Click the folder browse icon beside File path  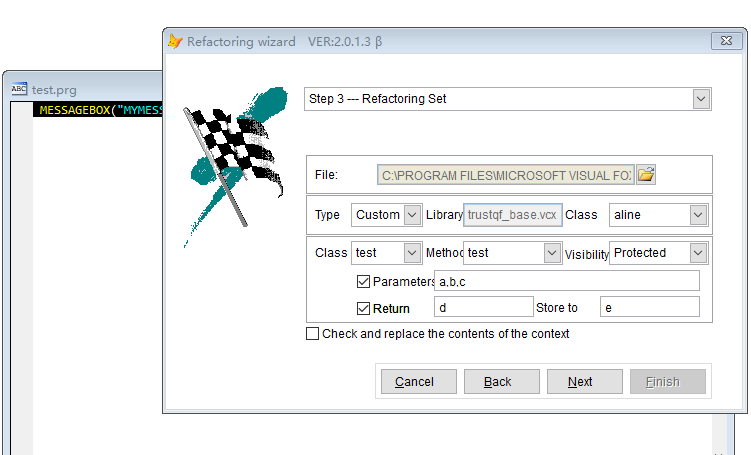coord(646,175)
